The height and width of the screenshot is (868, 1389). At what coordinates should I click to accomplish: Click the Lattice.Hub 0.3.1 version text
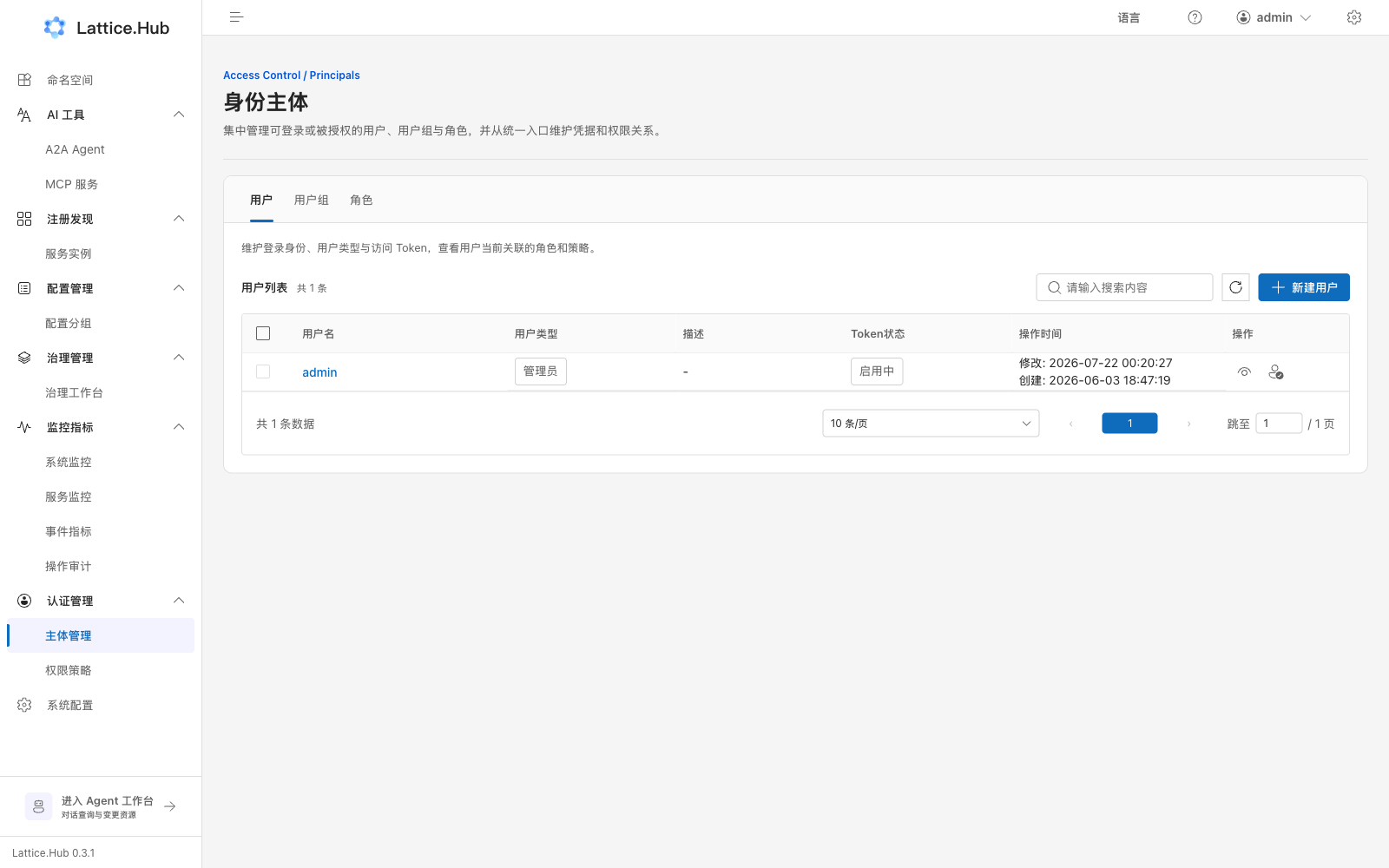tap(54, 853)
